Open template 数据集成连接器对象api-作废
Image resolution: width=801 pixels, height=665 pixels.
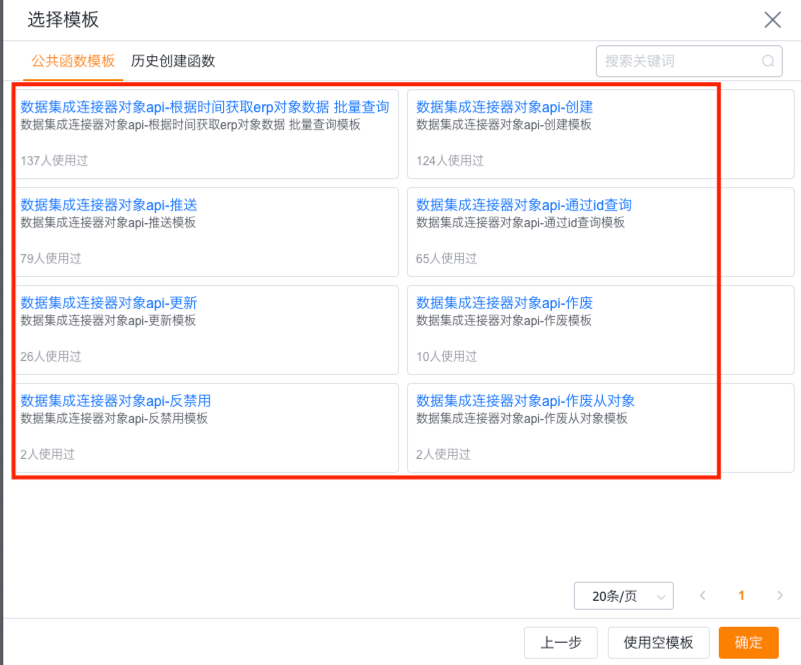(504, 303)
